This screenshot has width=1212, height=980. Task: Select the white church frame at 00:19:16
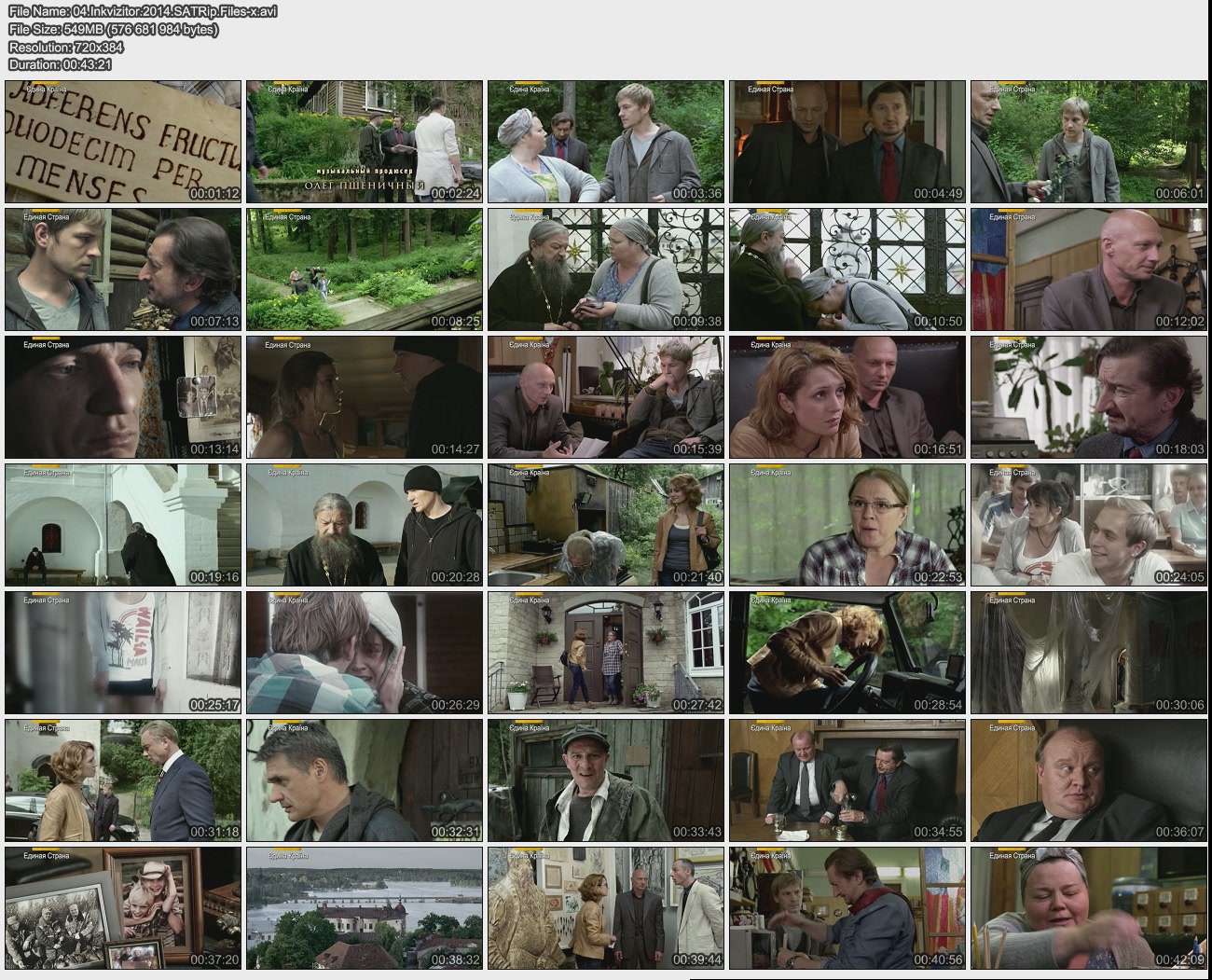tap(123, 525)
